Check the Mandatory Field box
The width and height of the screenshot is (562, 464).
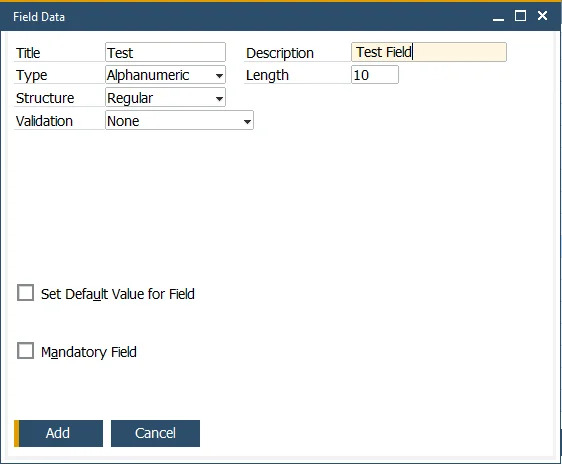(x=25, y=350)
